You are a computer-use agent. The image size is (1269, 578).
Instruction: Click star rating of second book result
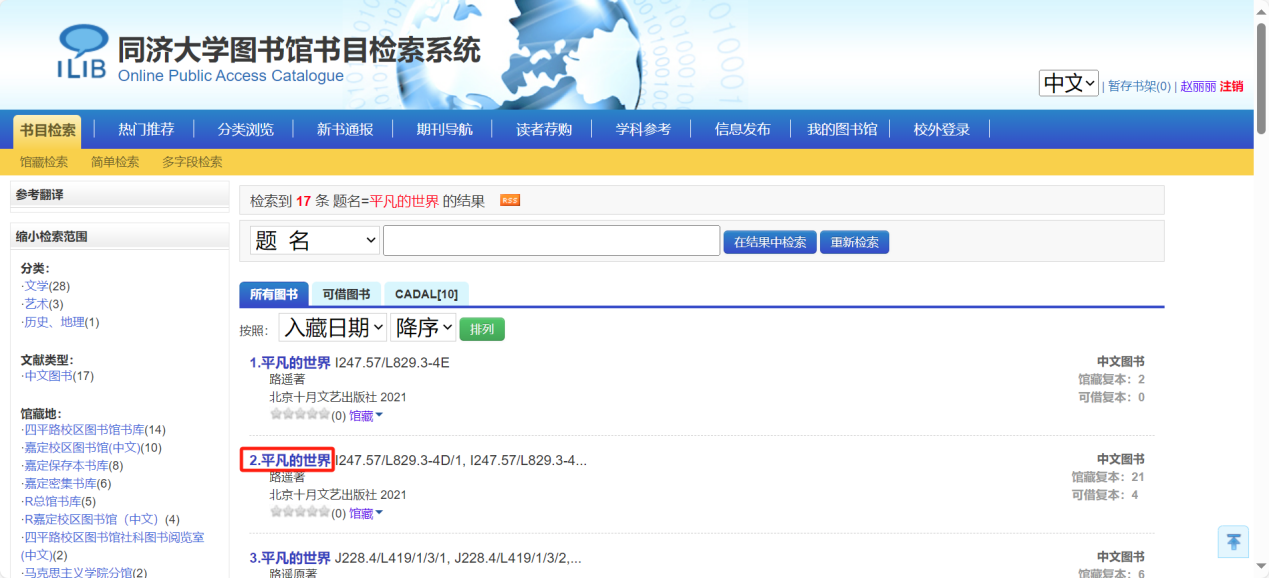[299, 513]
